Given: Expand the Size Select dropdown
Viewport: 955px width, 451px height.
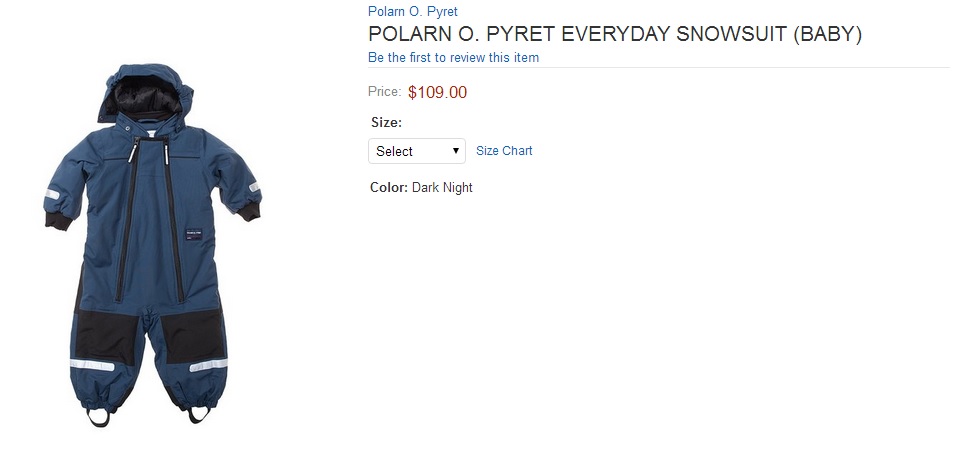Looking at the screenshot, I should click(416, 151).
